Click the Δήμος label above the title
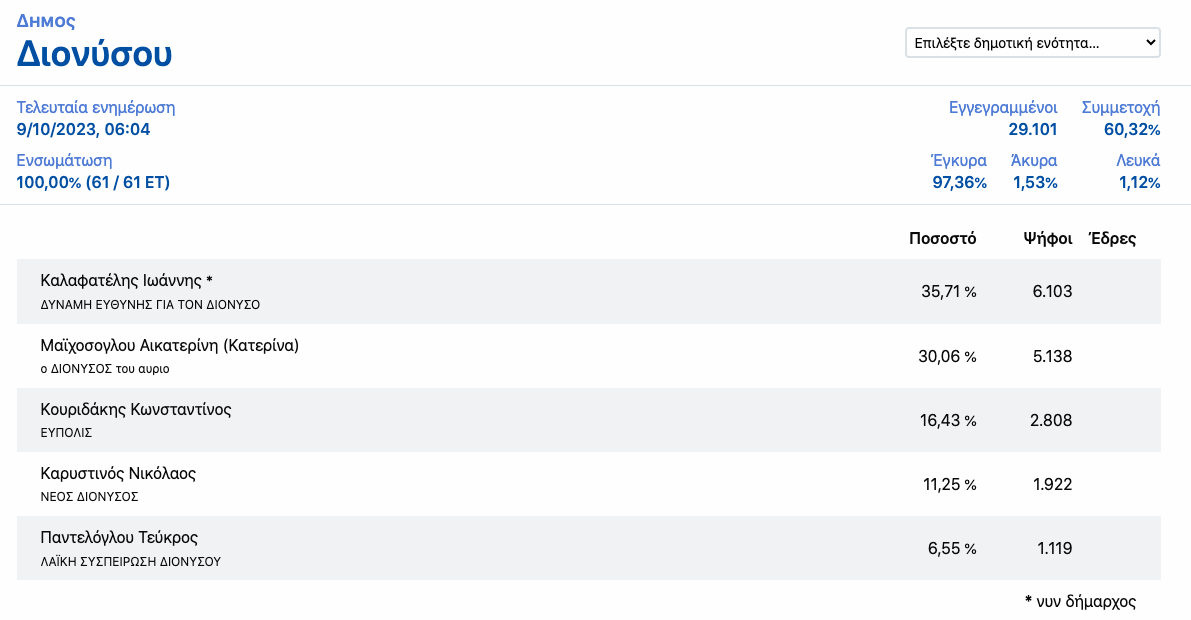The height and width of the screenshot is (620, 1191). pyautogui.click(x=46, y=21)
